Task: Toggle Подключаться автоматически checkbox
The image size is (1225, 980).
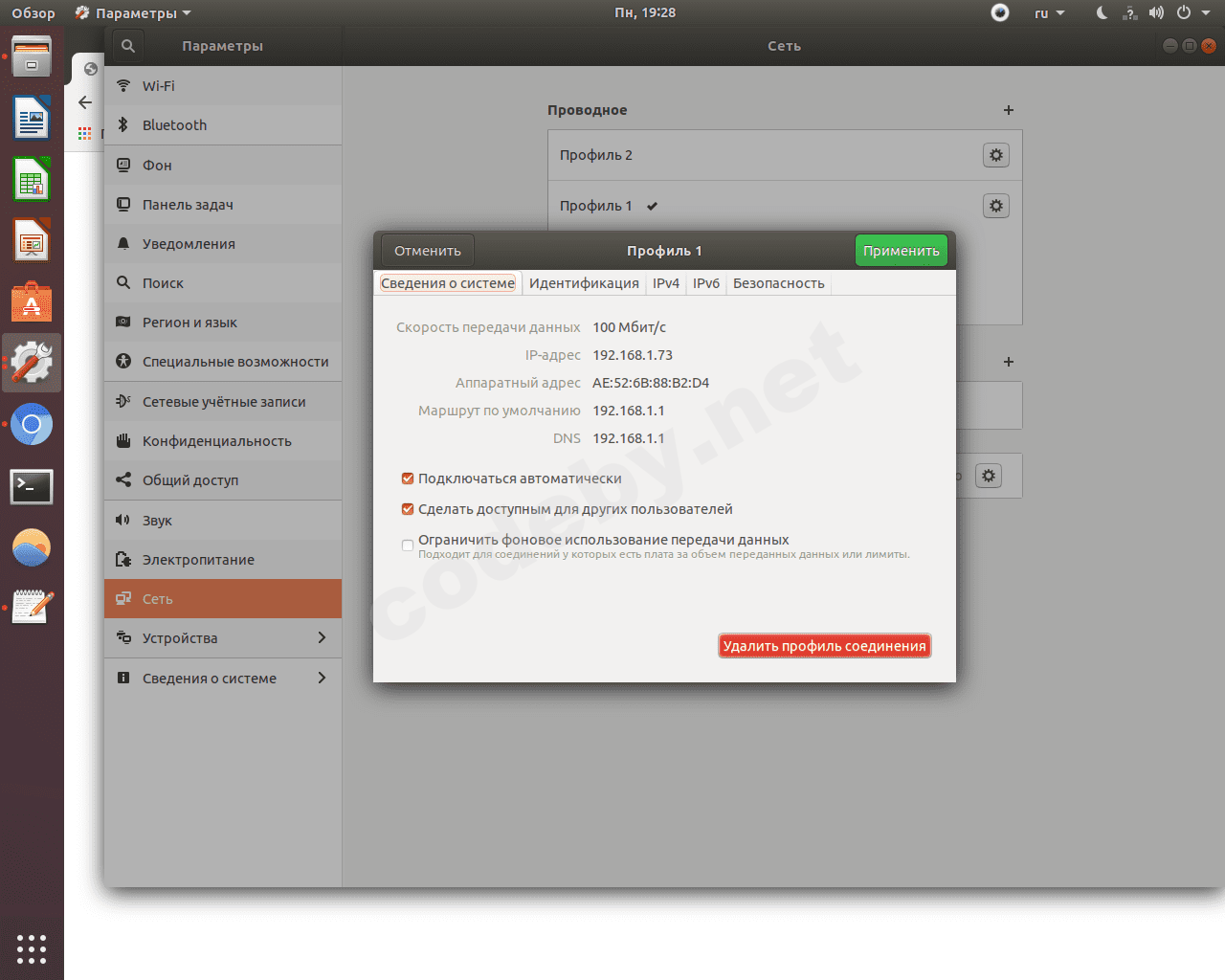Action: click(x=408, y=479)
